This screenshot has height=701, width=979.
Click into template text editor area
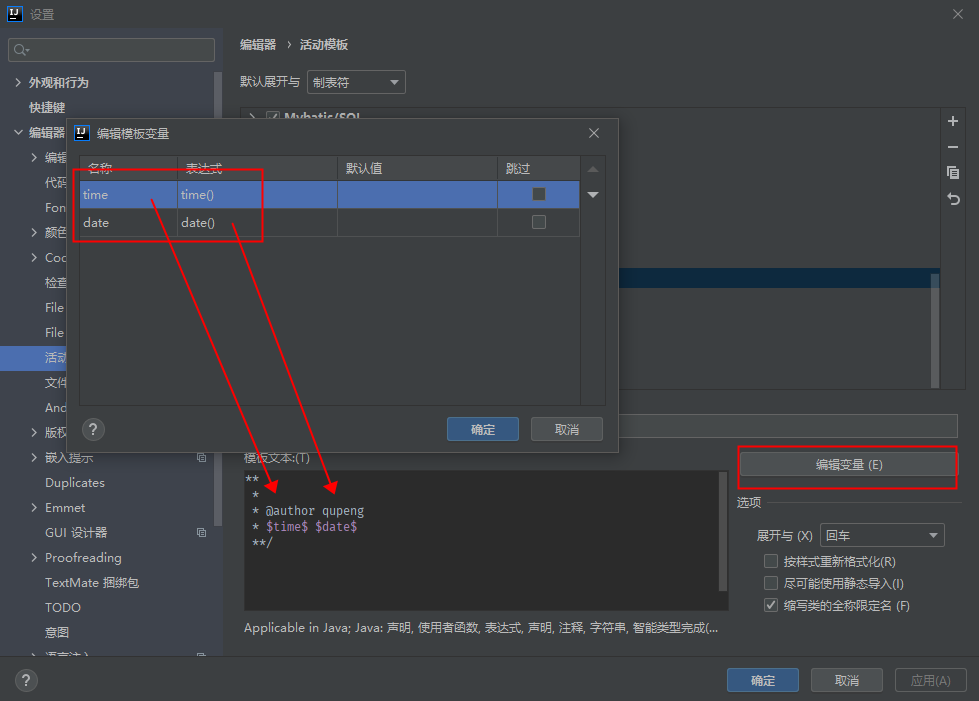tap(481, 541)
